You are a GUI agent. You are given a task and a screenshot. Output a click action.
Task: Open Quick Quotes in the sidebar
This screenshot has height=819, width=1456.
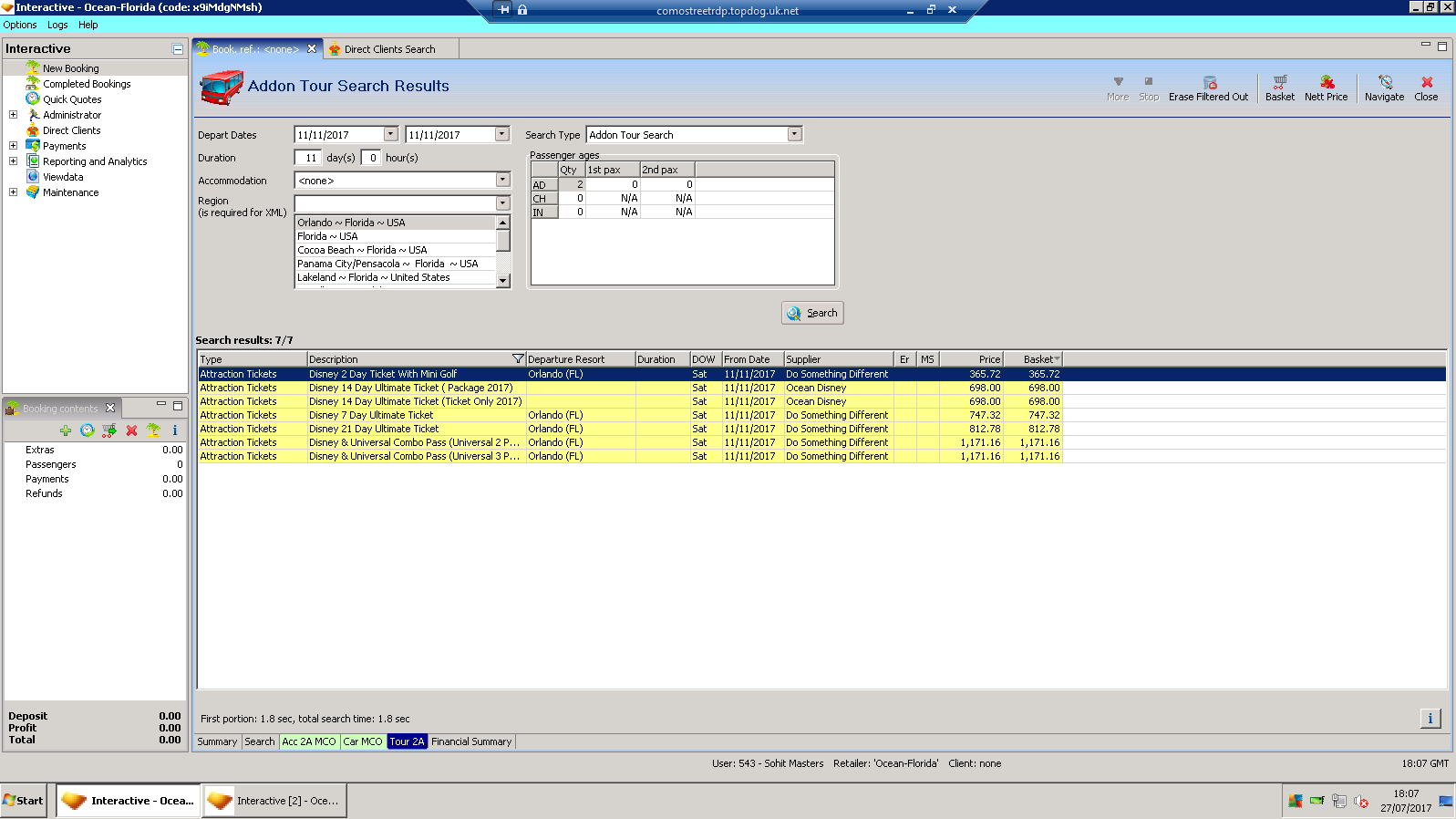pos(72,99)
